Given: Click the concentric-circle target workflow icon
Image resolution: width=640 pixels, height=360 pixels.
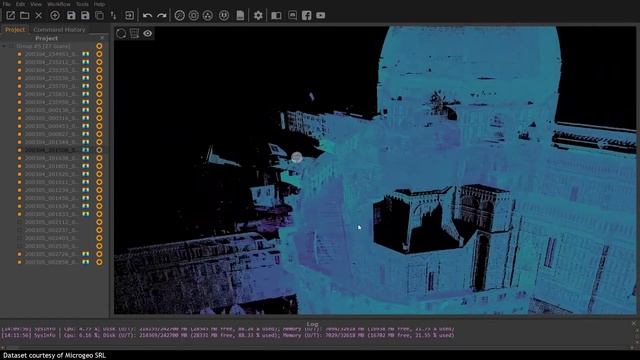Looking at the screenshot, I should 193,16.
